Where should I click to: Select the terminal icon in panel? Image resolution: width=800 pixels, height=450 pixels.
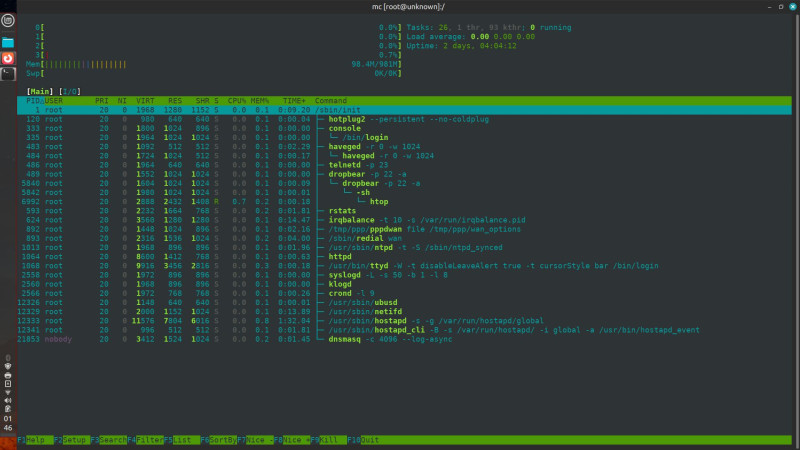click(x=8, y=73)
